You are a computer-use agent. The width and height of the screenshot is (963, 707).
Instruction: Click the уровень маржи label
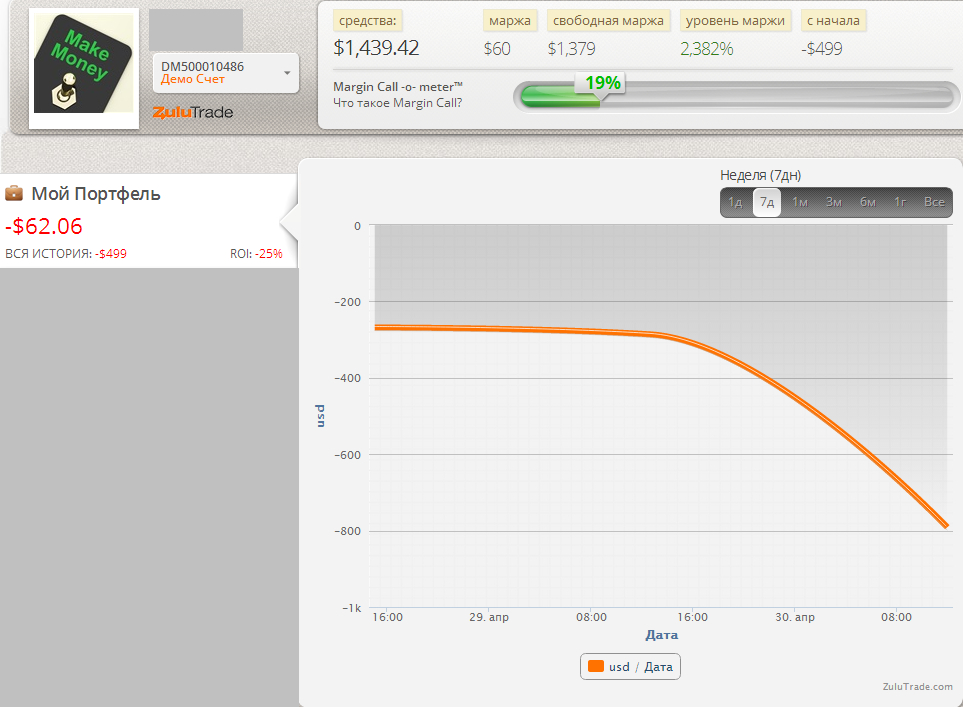pos(735,21)
